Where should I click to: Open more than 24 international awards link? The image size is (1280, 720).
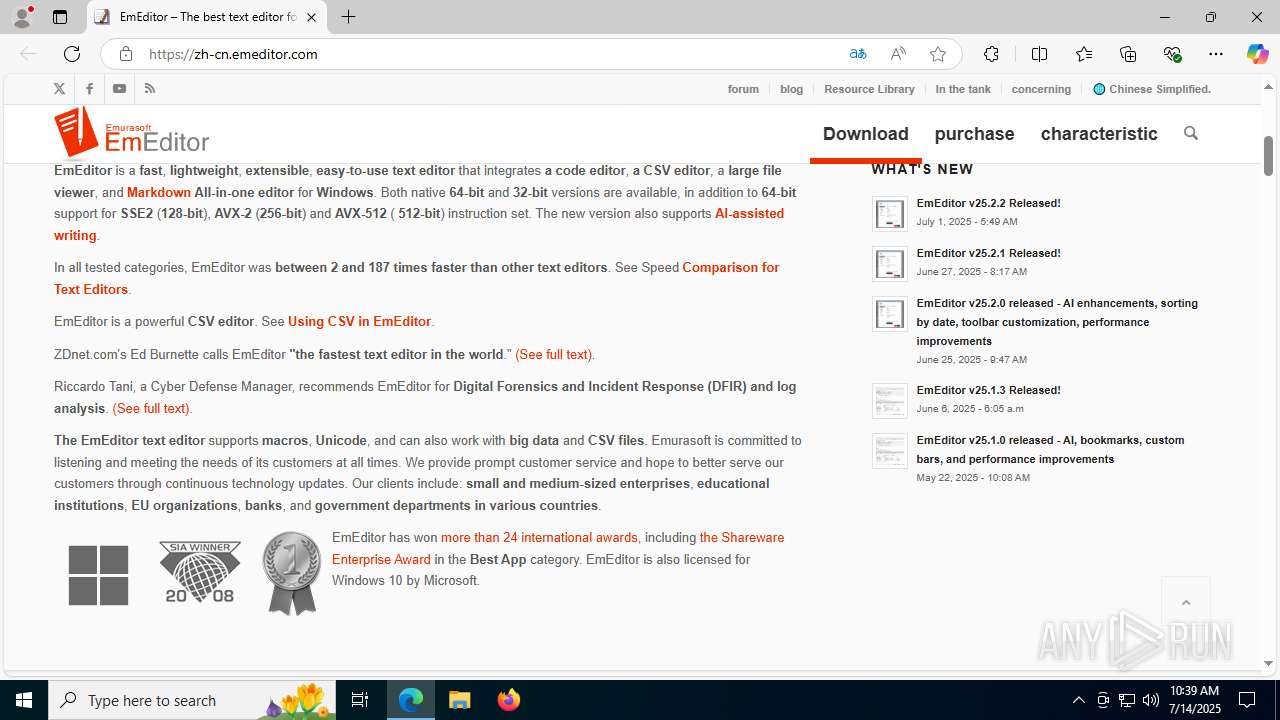[539, 538]
